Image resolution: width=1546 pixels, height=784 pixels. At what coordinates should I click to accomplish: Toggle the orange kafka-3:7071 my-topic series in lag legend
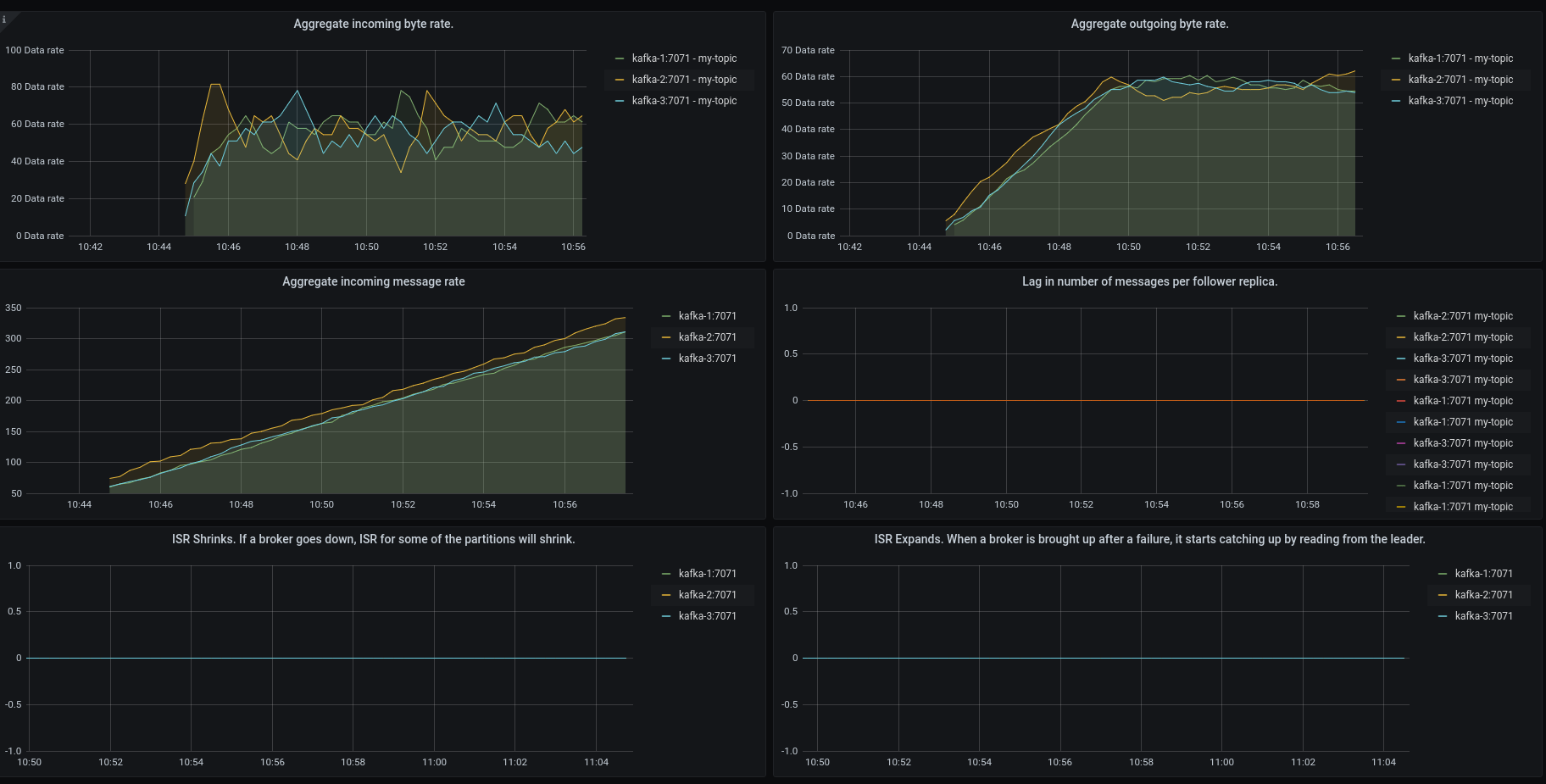(x=1461, y=379)
